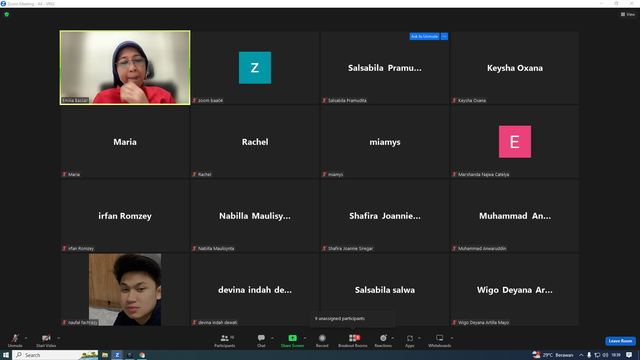Image resolution: width=640 pixels, height=360 pixels.
Task: Open the Participants panel
Action: 224,340
